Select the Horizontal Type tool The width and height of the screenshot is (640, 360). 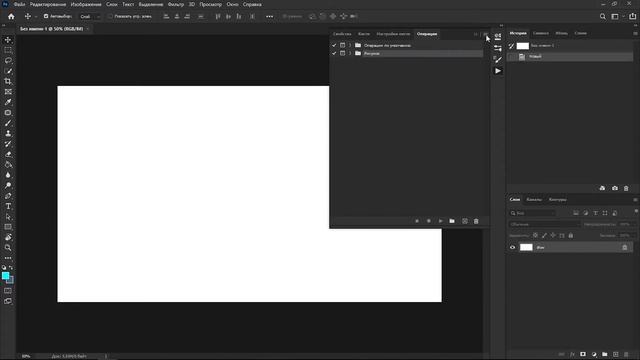(8, 206)
